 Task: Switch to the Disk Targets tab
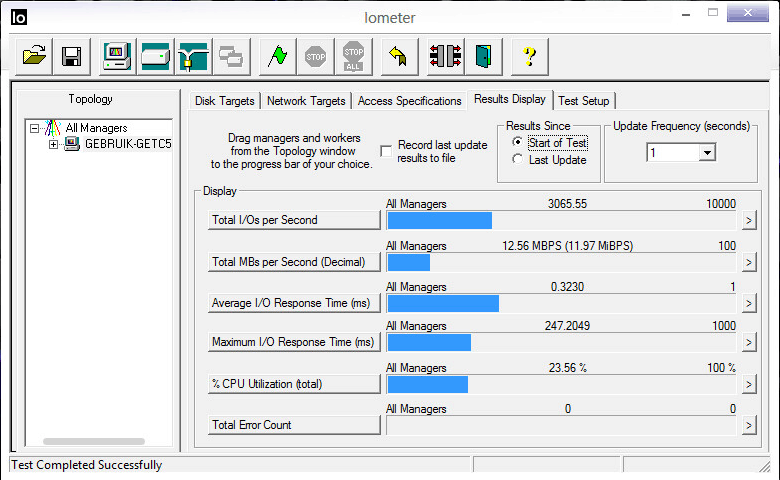pyautogui.click(x=224, y=101)
